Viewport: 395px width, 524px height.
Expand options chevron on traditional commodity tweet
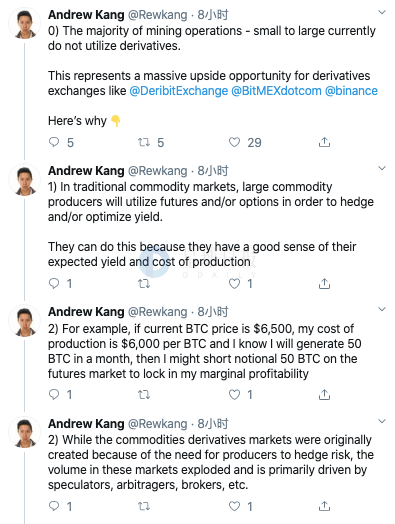pyautogui.click(x=382, y=168)
